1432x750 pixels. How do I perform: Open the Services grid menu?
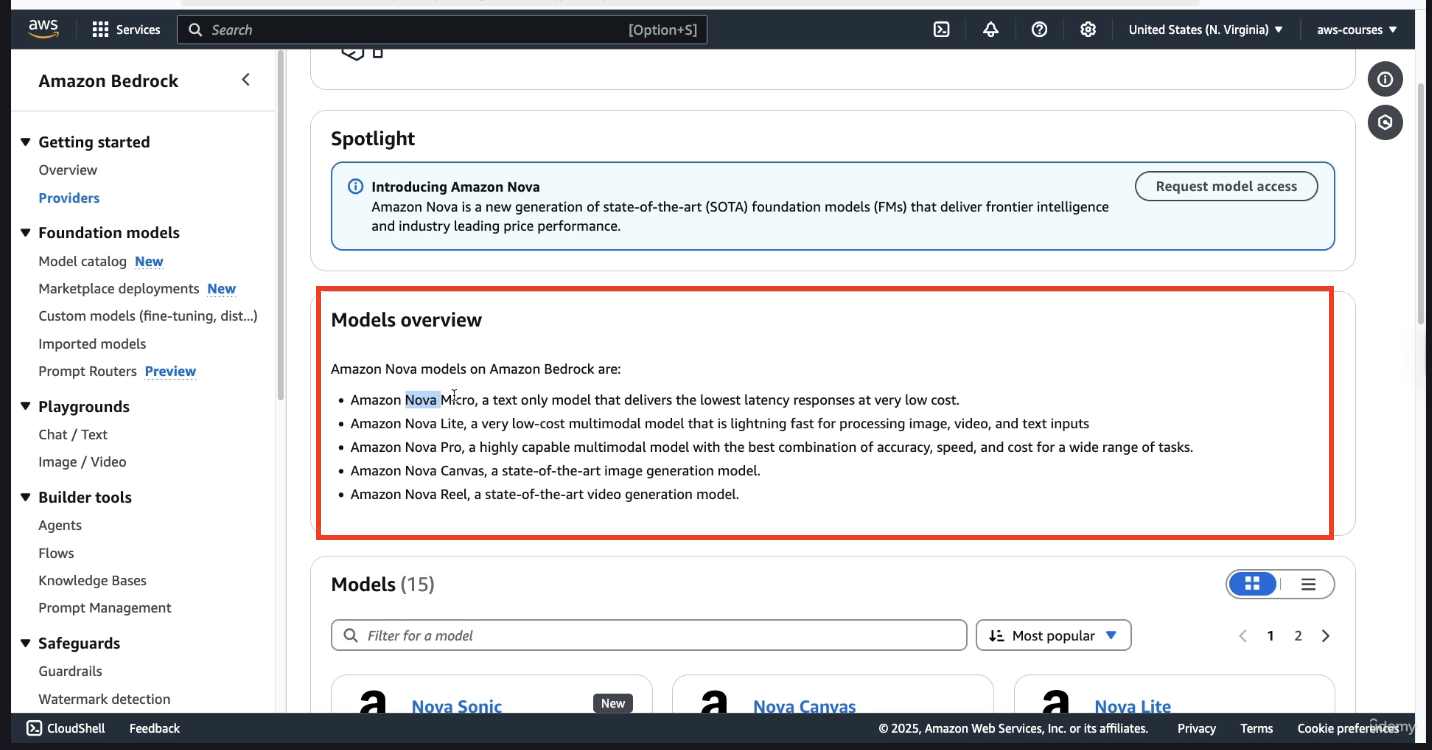126,30
